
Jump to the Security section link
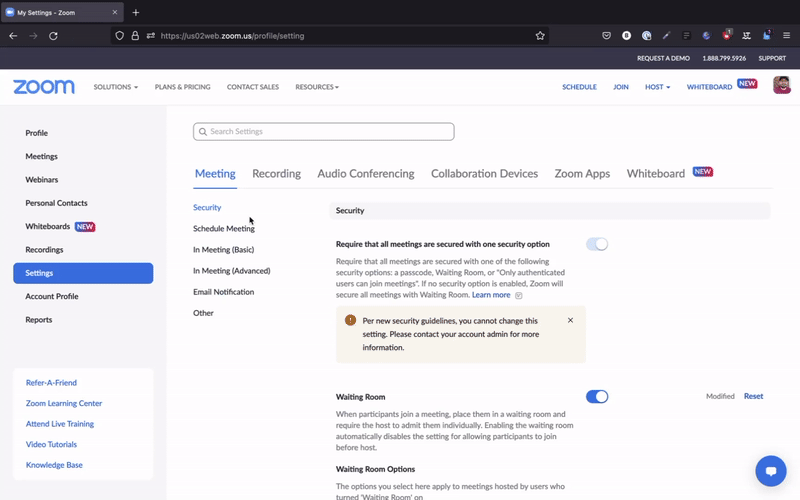[x=207, y=208]
